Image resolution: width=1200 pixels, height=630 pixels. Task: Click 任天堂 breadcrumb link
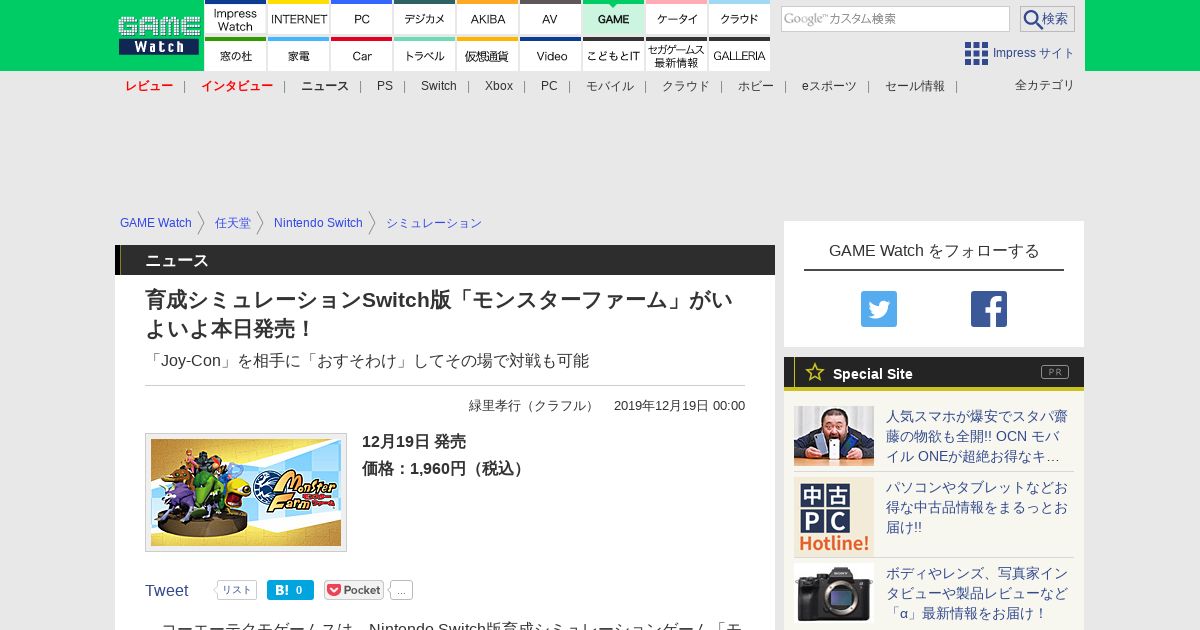[x=233, y=223]
